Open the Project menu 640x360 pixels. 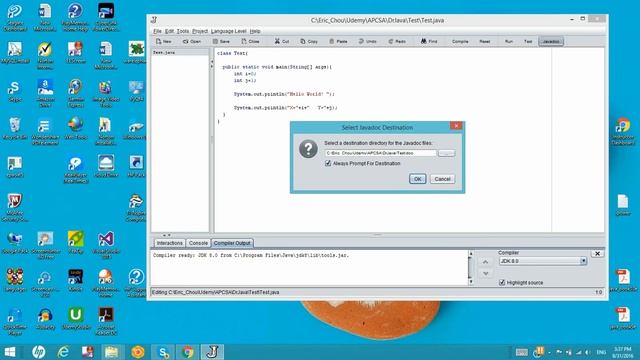(x=200, y=31)
